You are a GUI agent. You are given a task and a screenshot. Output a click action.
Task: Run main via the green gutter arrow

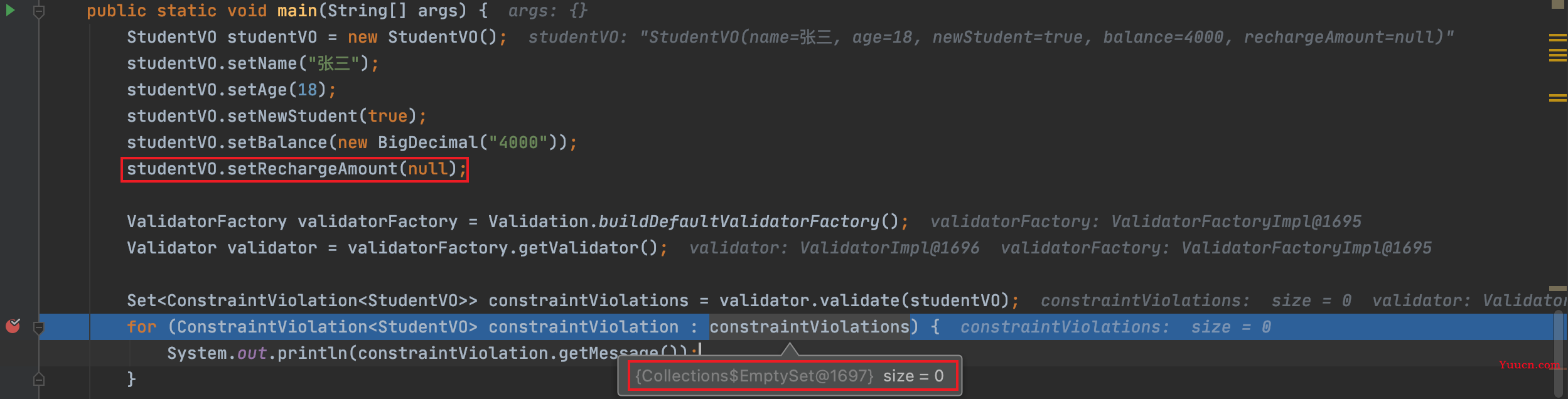click(x=10, y=10)
